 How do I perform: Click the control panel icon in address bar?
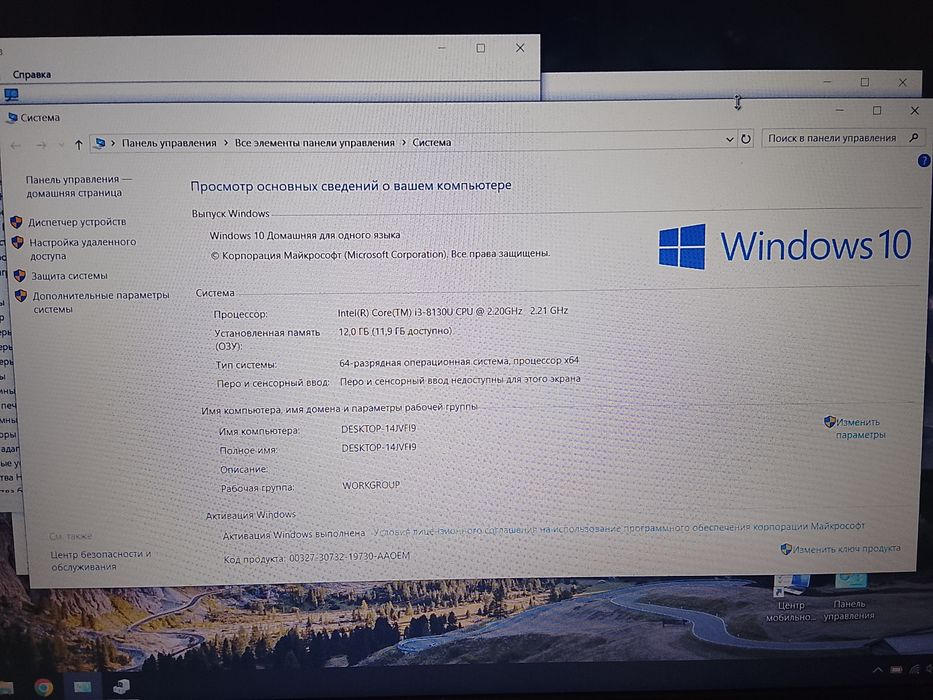point(100,143)
